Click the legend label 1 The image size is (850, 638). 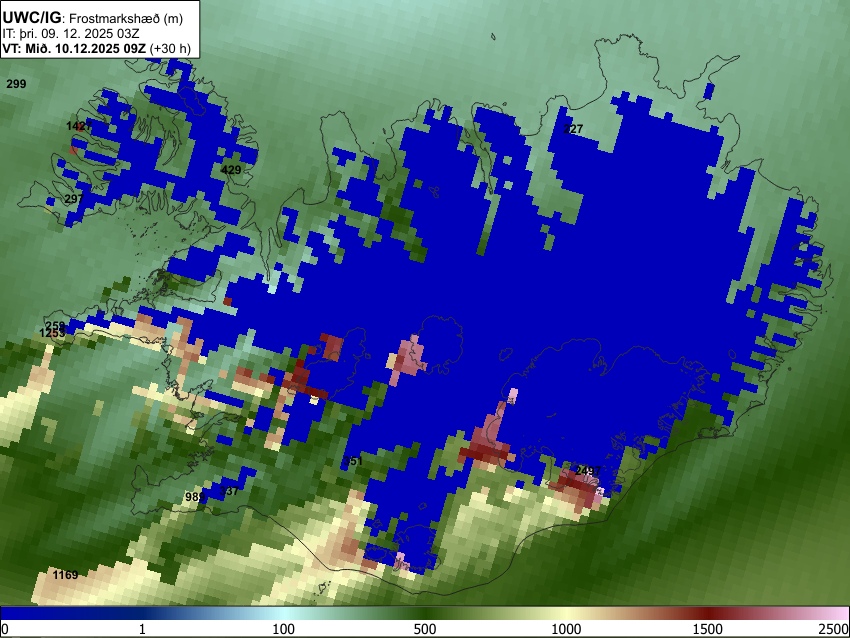click(142, 629)
